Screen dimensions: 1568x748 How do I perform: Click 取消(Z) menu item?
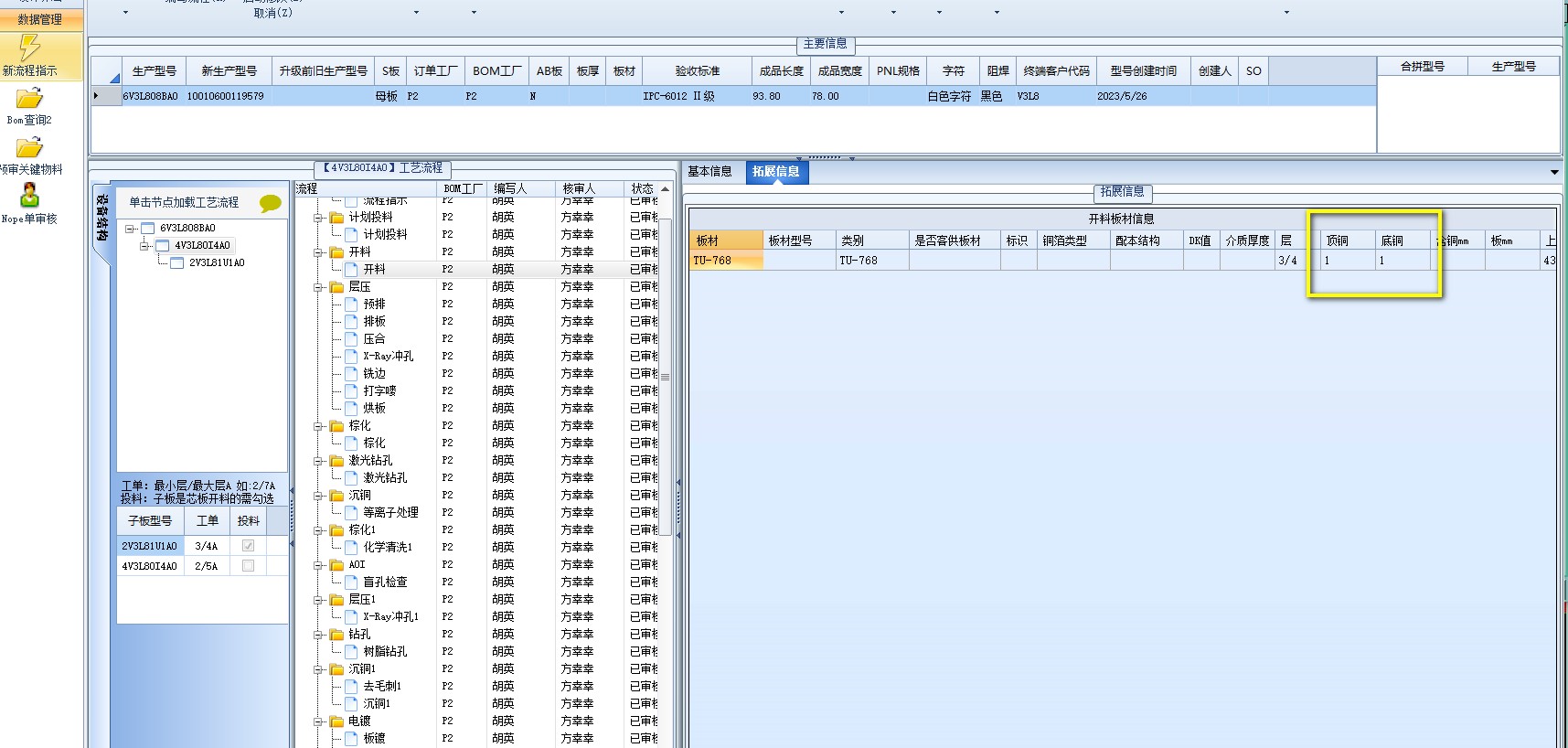click(273, 13)
